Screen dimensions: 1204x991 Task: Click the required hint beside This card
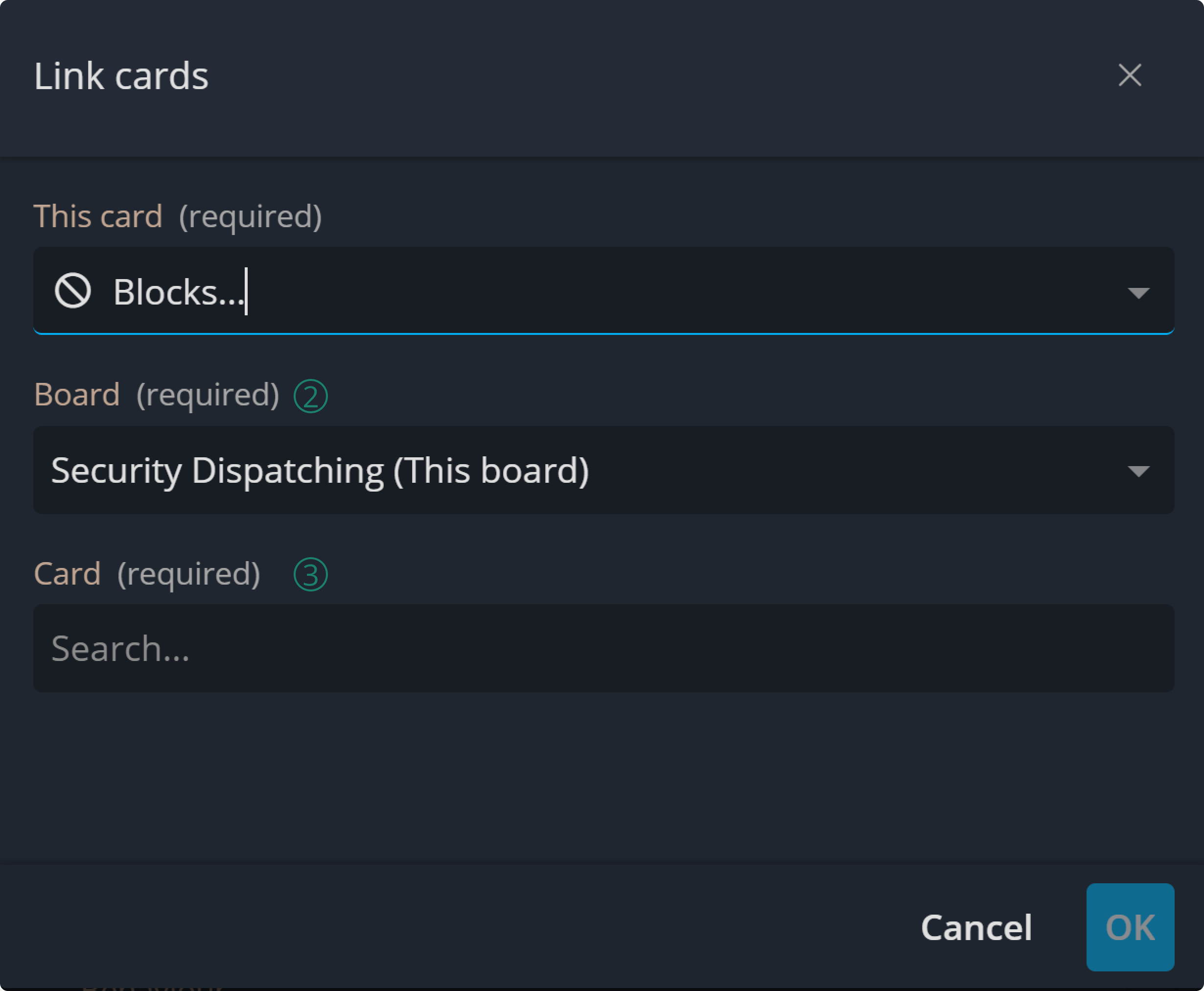coord(251,216)
